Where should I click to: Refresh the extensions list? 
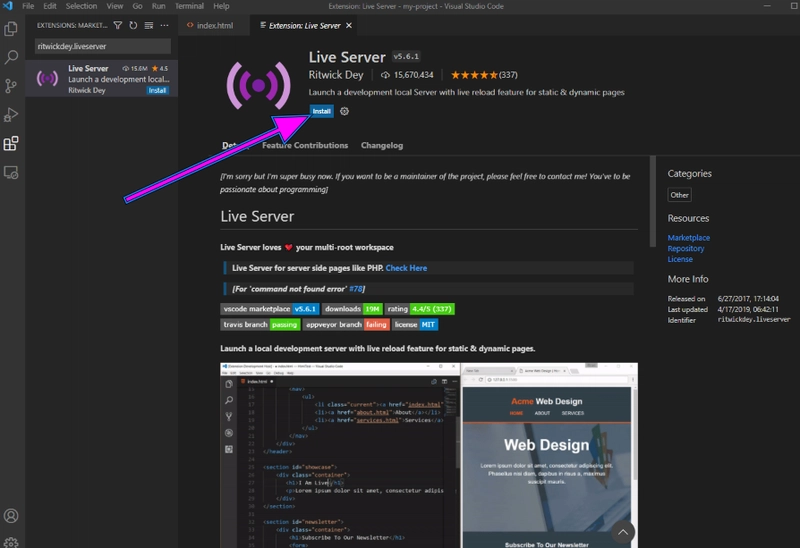click(133, 25)
